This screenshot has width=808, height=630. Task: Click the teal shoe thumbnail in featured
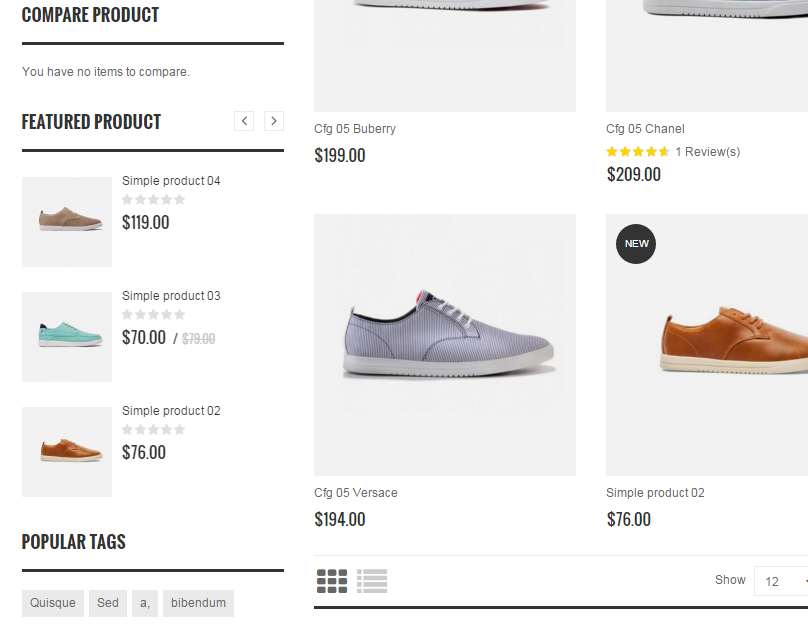(x=67, y=337)
